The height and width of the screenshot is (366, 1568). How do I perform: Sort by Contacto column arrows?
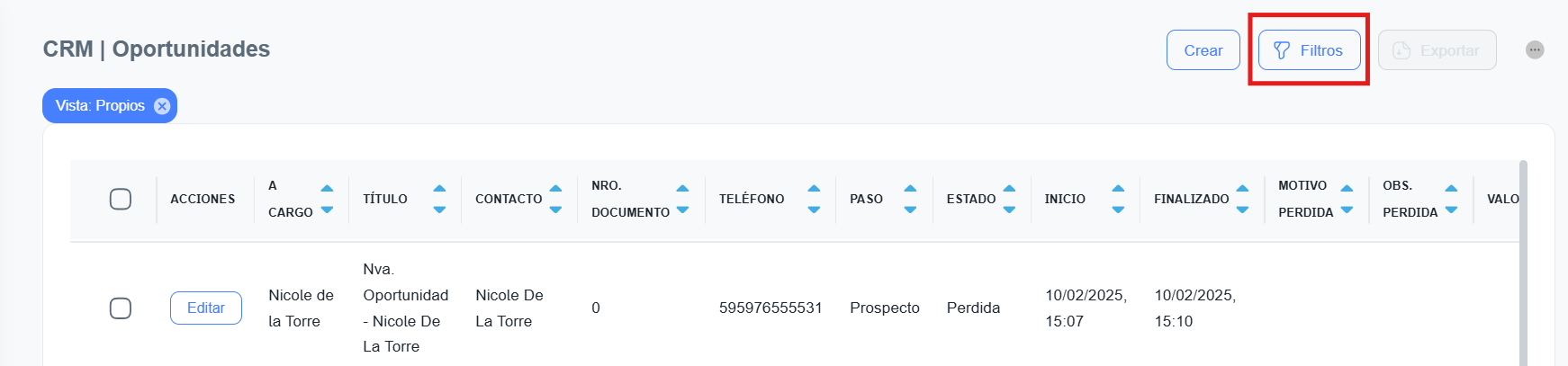[555, 199]
